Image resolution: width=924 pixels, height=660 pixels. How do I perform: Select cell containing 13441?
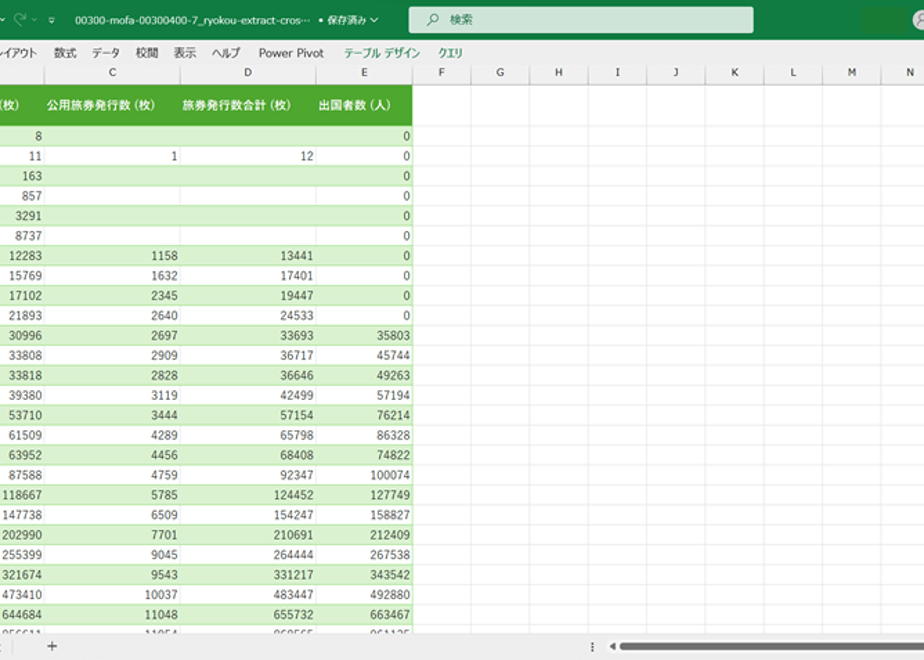tap(248, 256)
